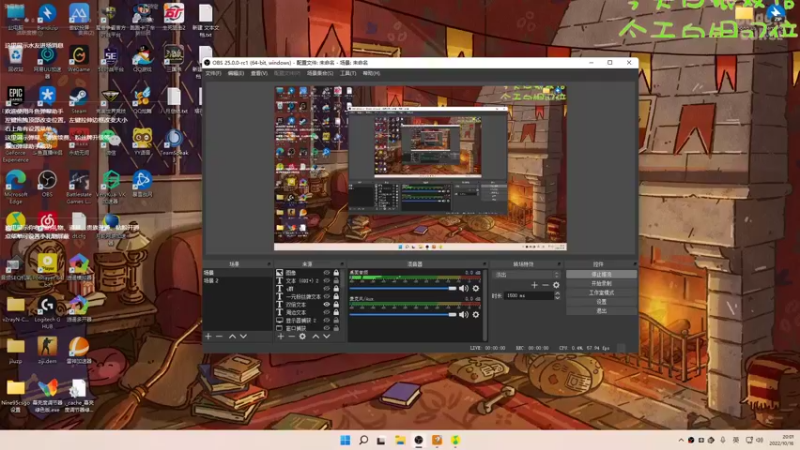This screenshot has width=800, height=450.
Task: Hide the fifth text source via eye
Action: 327,305
